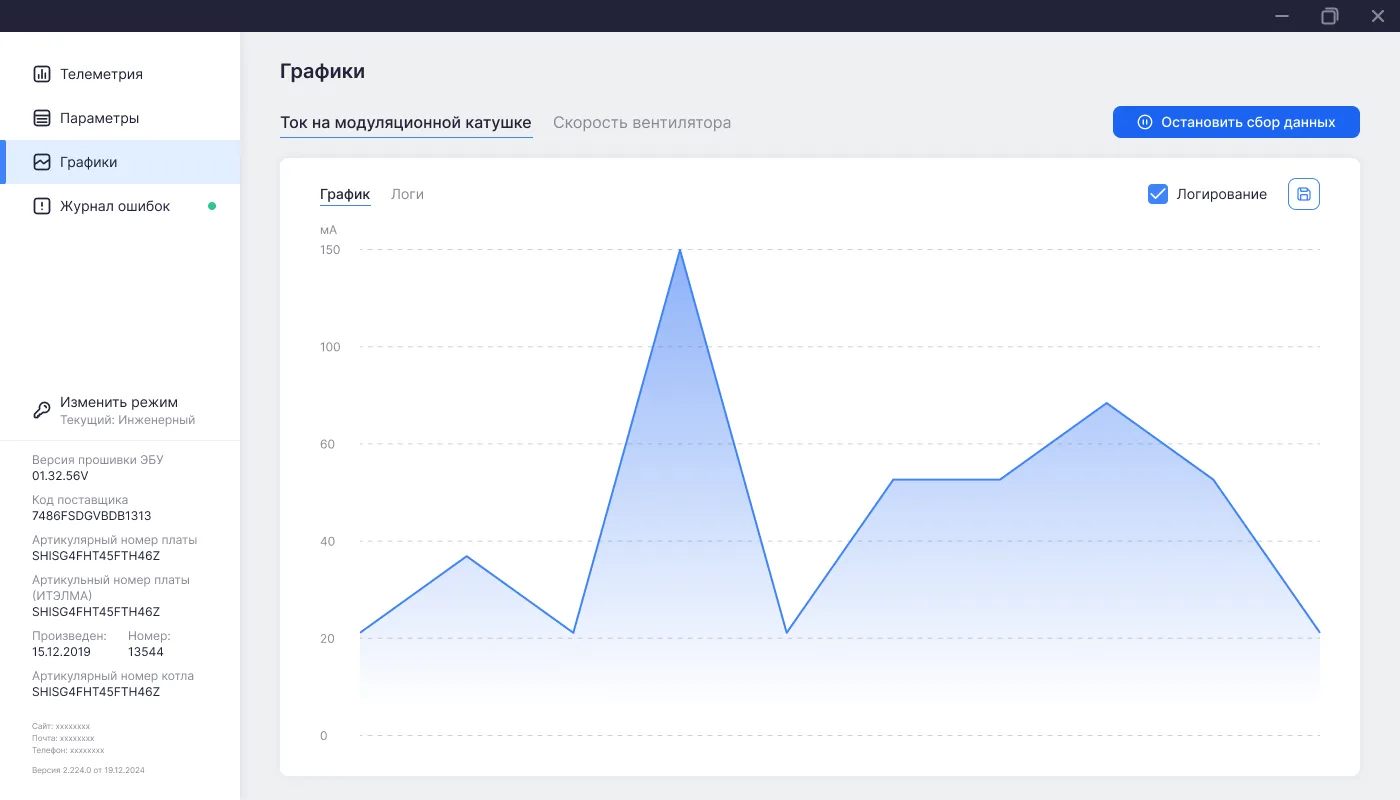Select the График sub-tab
The height and width of the screenshot is (800, 1400).
click(345, 195)
